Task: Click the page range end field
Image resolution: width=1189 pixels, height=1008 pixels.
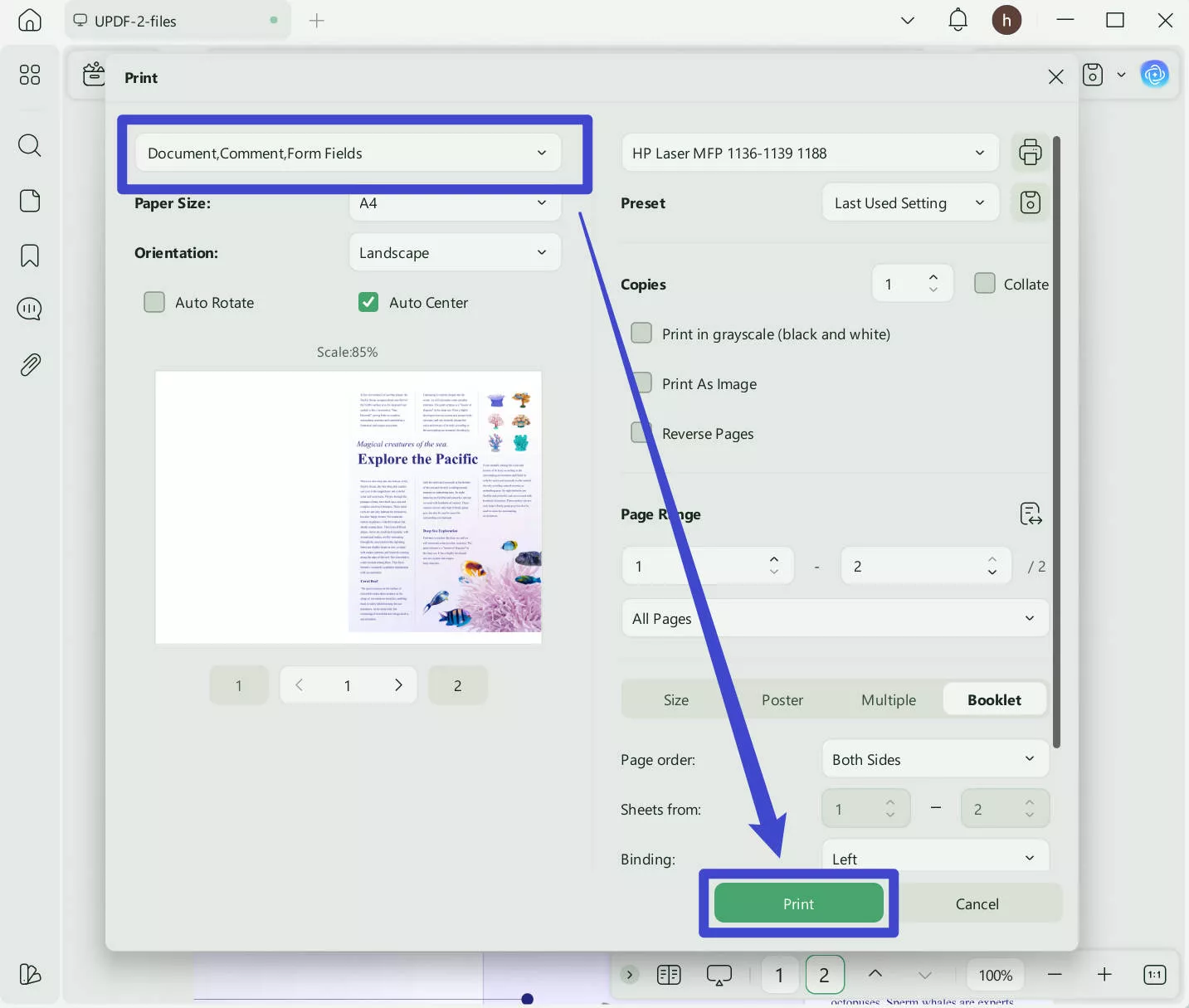Action: point(926,566)
